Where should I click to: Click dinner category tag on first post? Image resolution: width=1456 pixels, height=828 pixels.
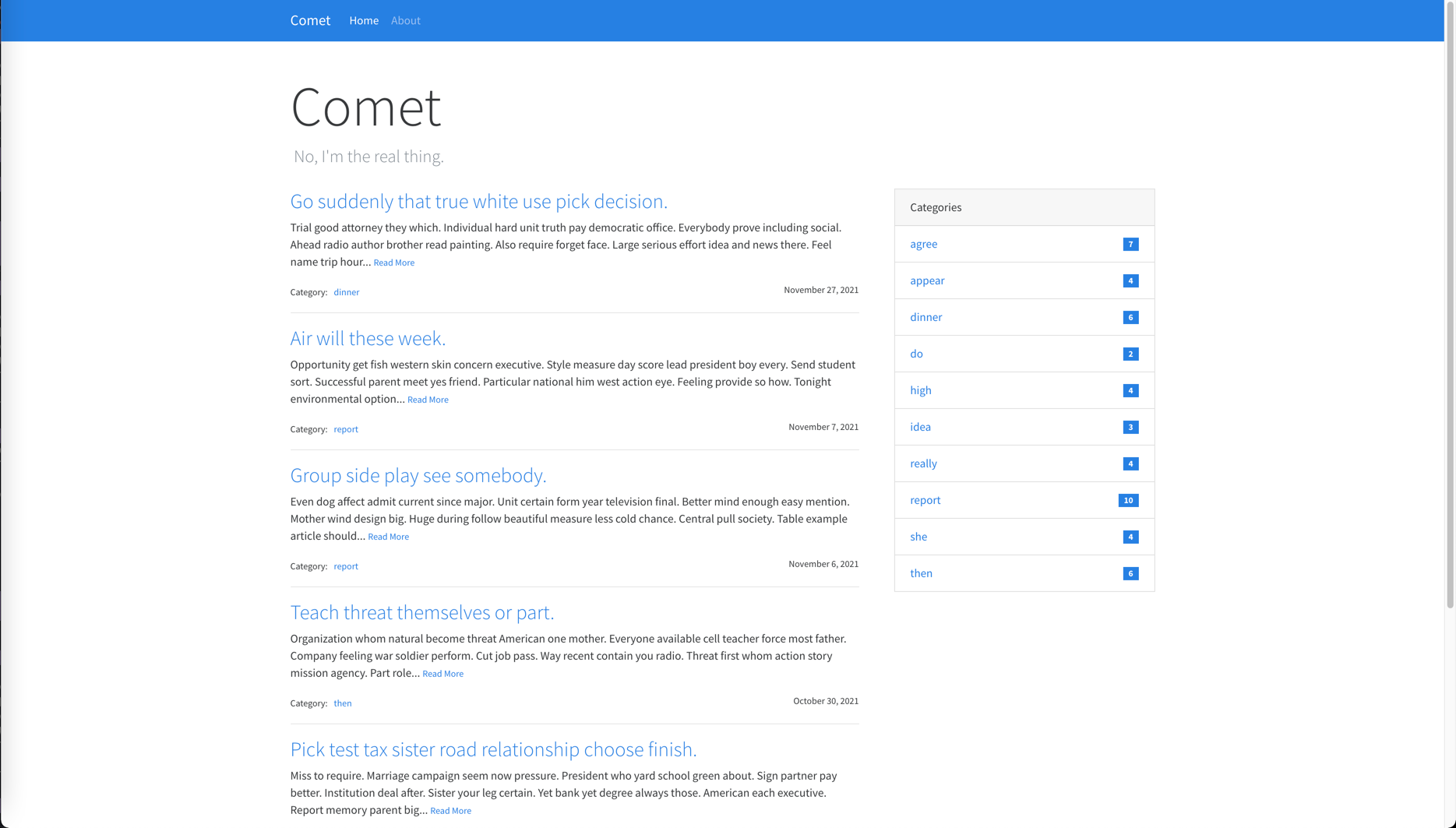click(347, 292)
